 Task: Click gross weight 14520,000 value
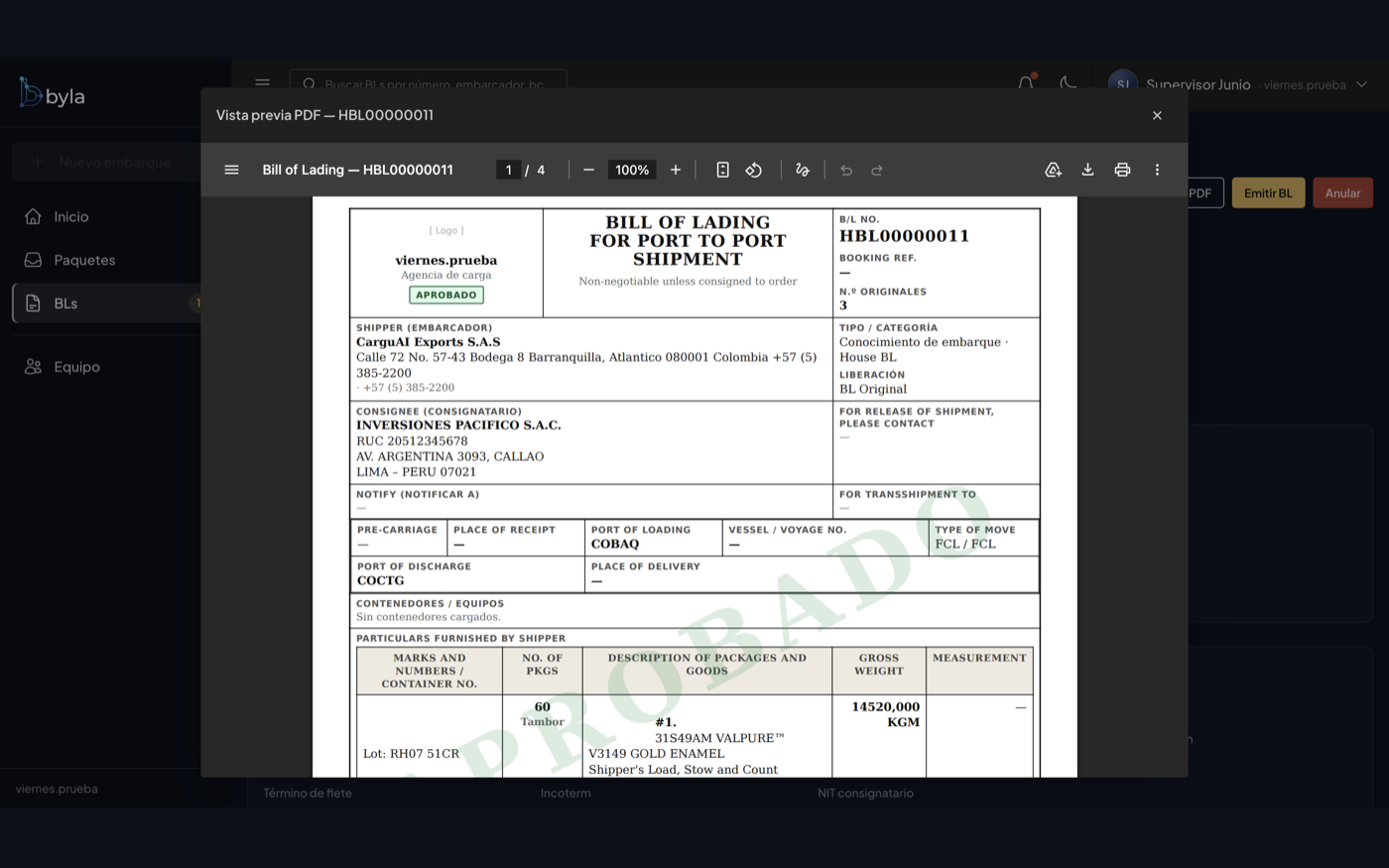point(886,707)
